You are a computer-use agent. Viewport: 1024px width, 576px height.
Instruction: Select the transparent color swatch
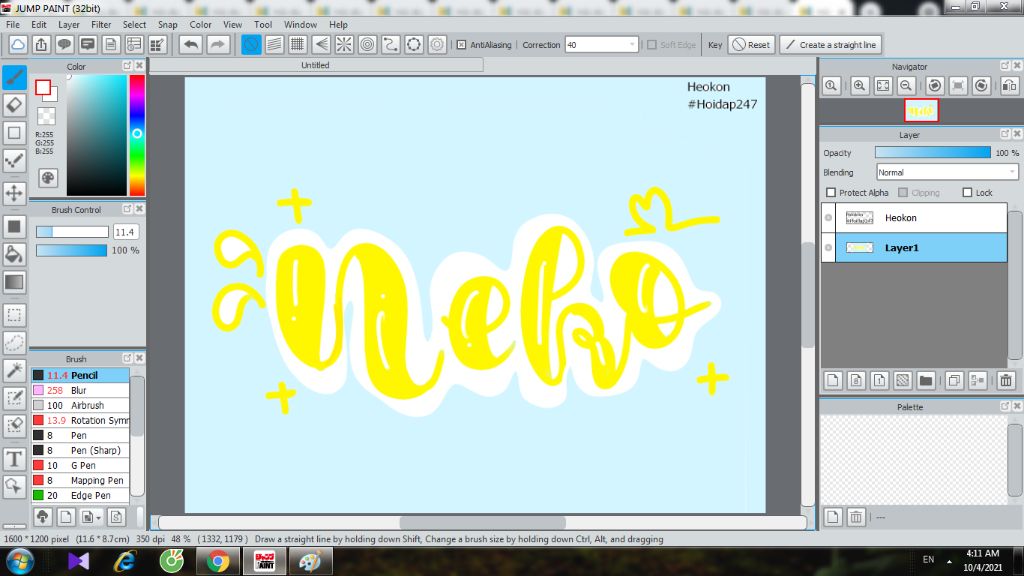coord(46,116)
